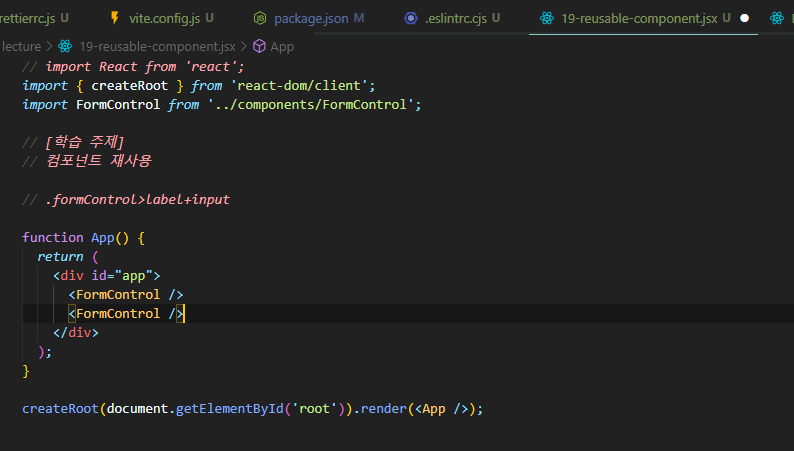This screenshot has width=794, height=451.
Task: Click getElementById in the last line
Action: 229,408
